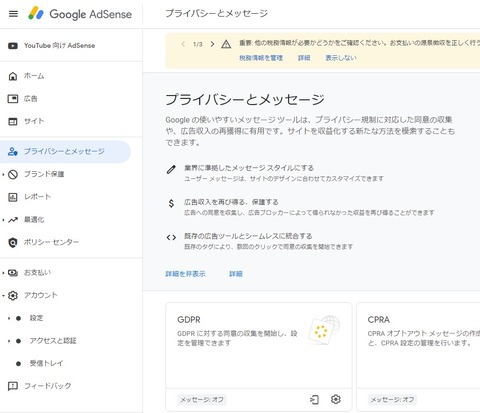Click the 1/3 alert counter
480x413 pixels.
pyautogui.click(x=198, y=44)
